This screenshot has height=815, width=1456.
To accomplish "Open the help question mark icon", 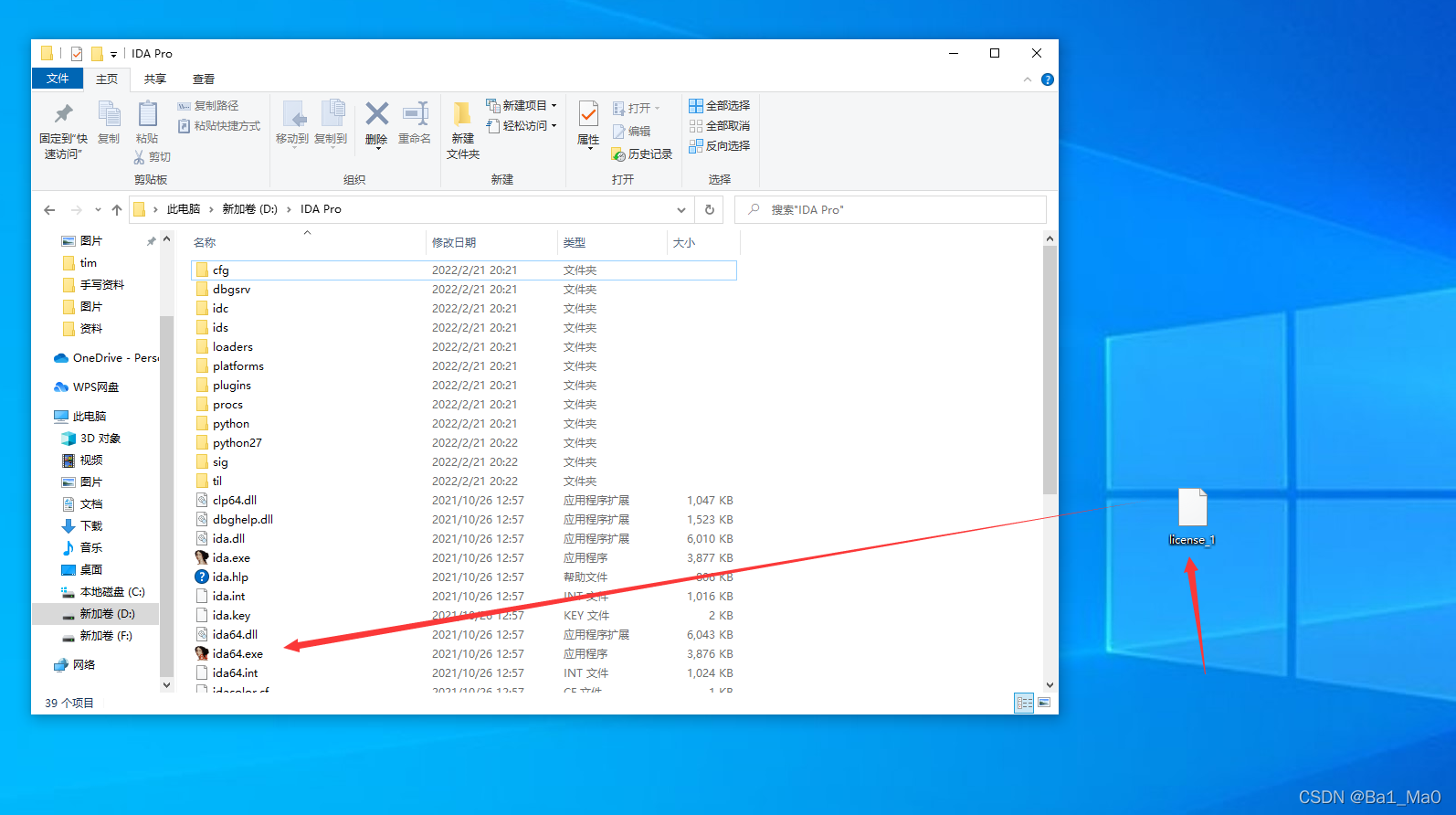I will coord(1048,79).
